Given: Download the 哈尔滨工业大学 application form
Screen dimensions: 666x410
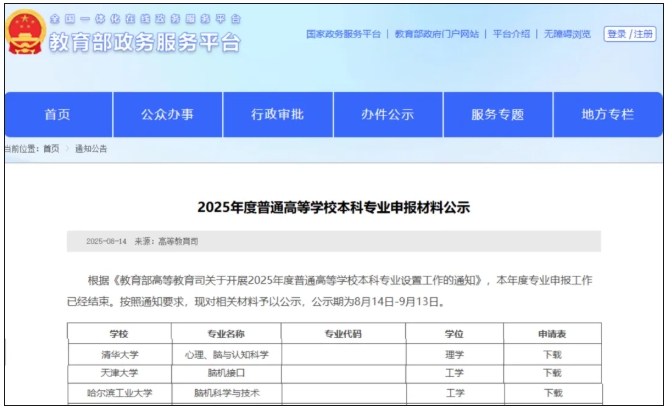Looking at the screenshot, I should click(x=553, y=393).
